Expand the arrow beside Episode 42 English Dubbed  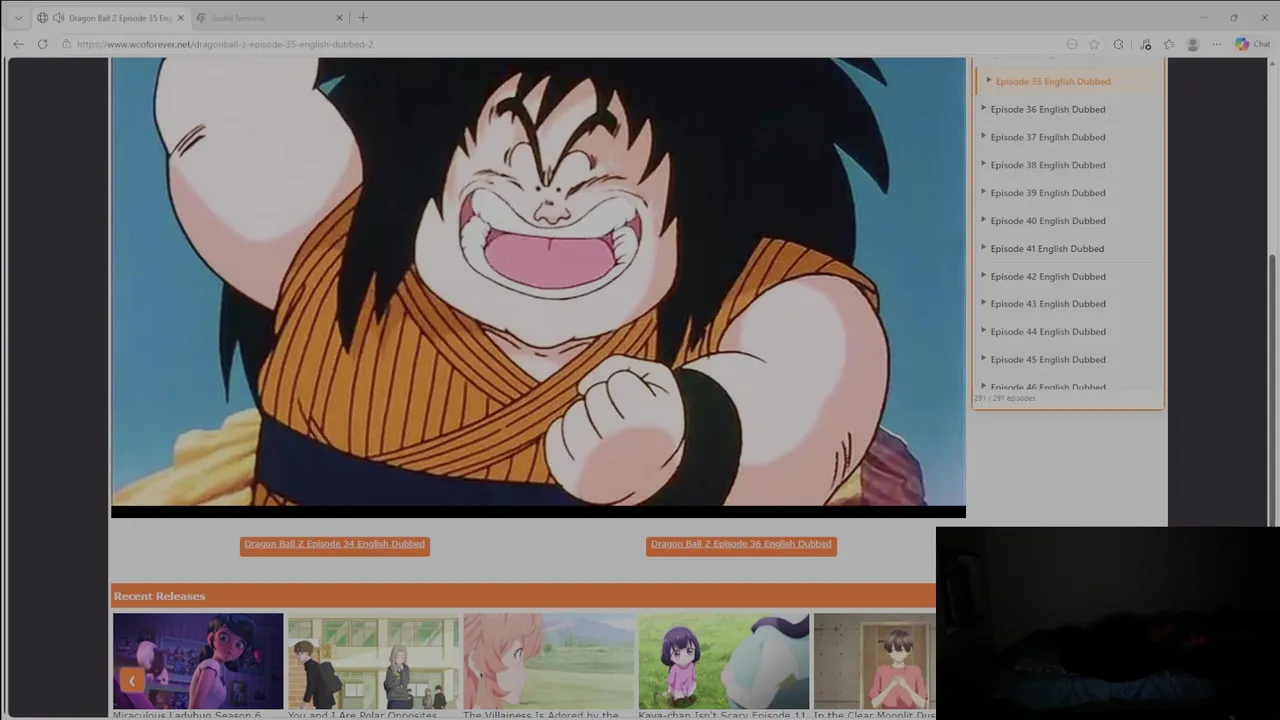click(983, 275)
